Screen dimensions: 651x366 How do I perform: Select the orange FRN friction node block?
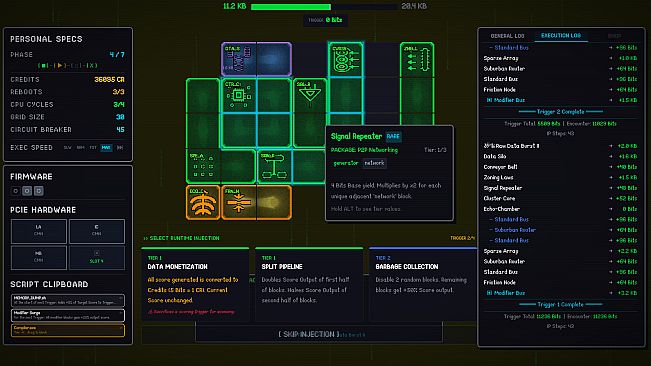coord(256,202)
